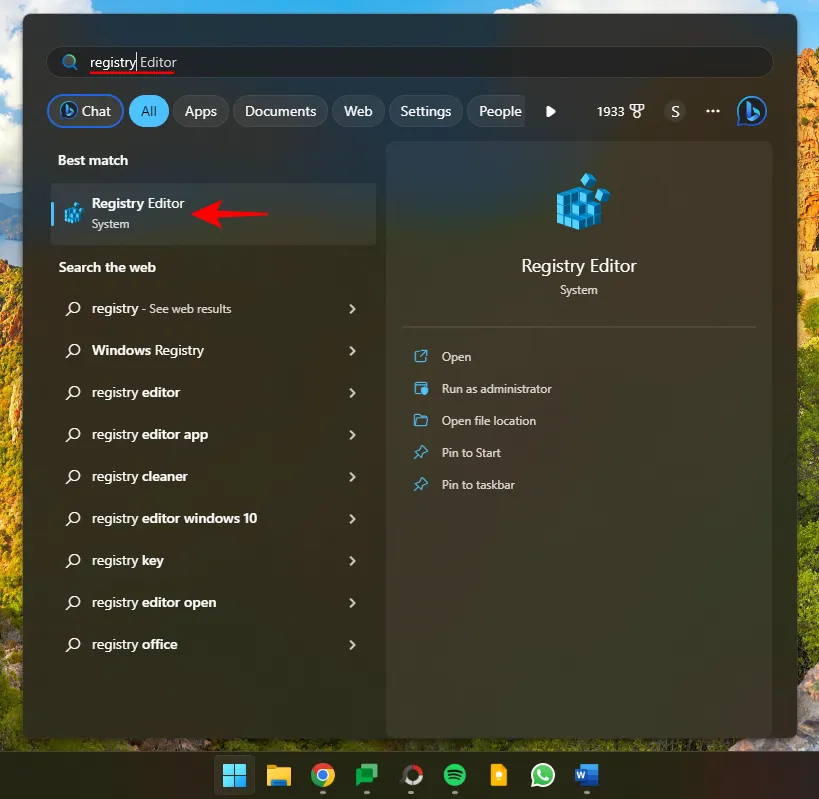Show more filter tabs with arrow
The width and height of the screenshot is (819, 799).
(550, 111)
